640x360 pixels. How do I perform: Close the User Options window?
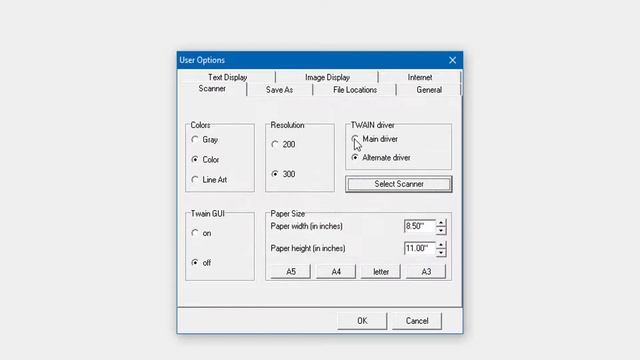coord(452,60)
